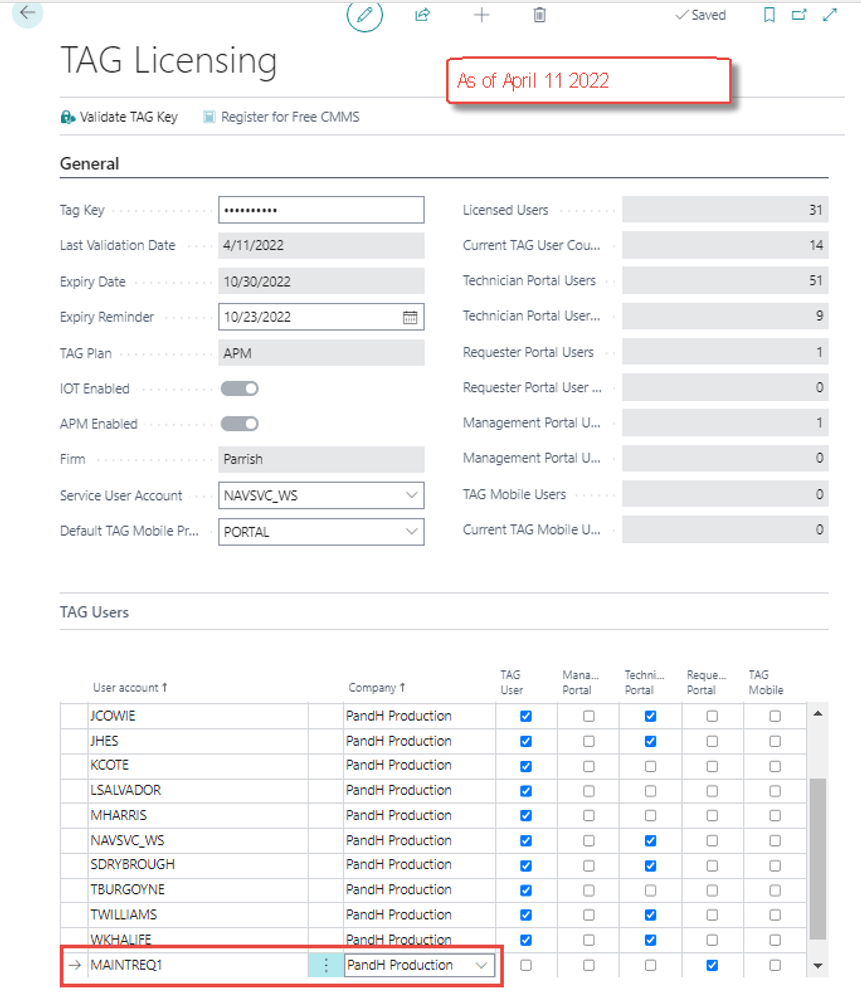Viewport: 861px width, 997px height.
Task: Select the KCOTE user account cell
Action: 198,766
